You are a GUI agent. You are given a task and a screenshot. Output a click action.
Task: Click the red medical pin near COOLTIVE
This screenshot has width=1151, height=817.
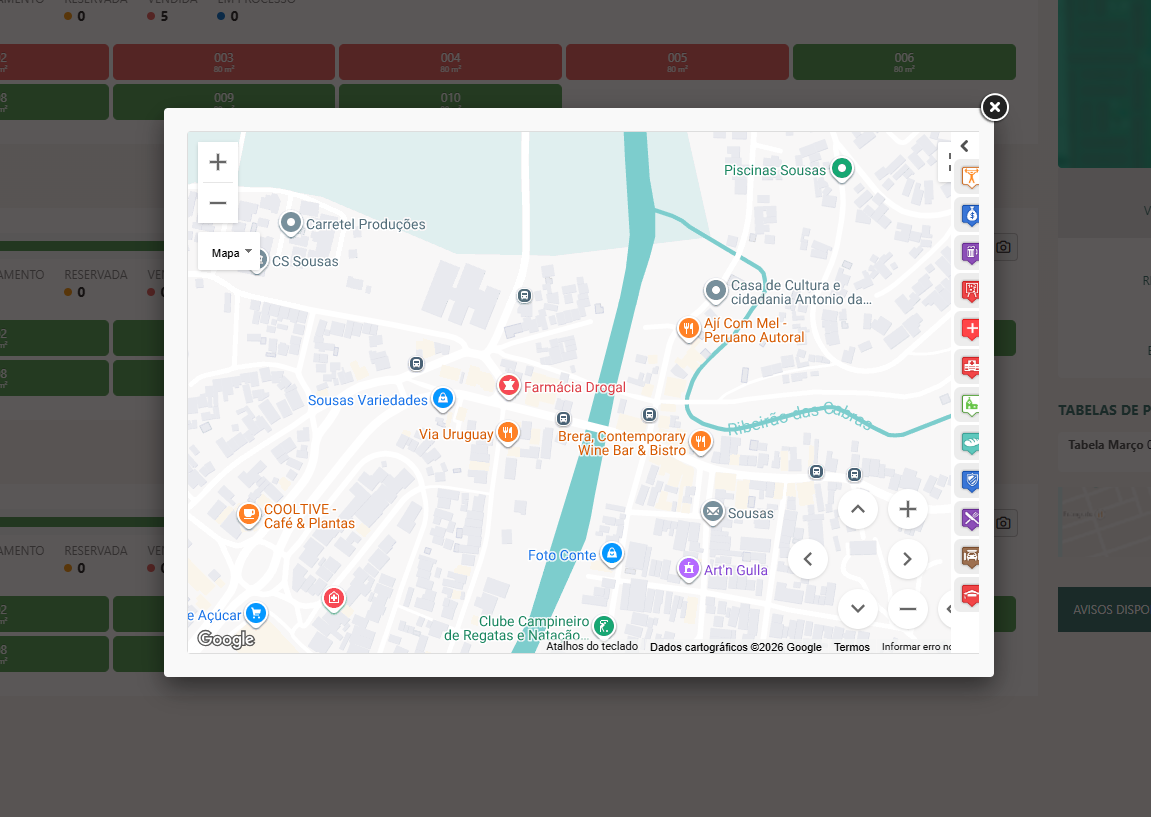[334, 599]
